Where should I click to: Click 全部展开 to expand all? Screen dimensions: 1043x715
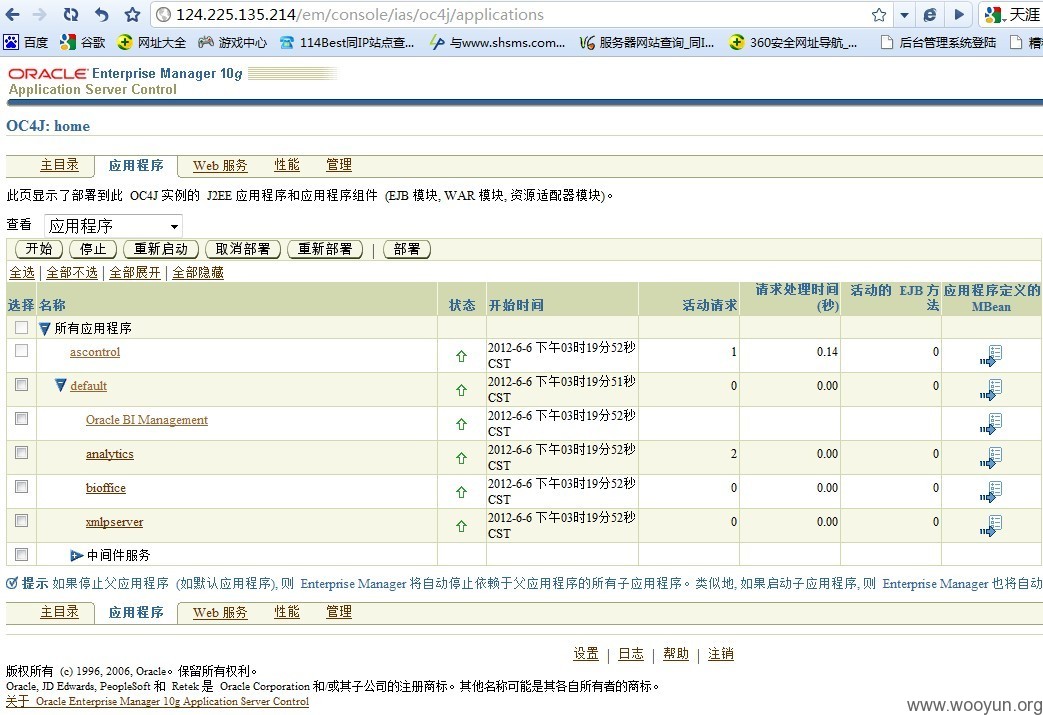(x=135, y=273)
